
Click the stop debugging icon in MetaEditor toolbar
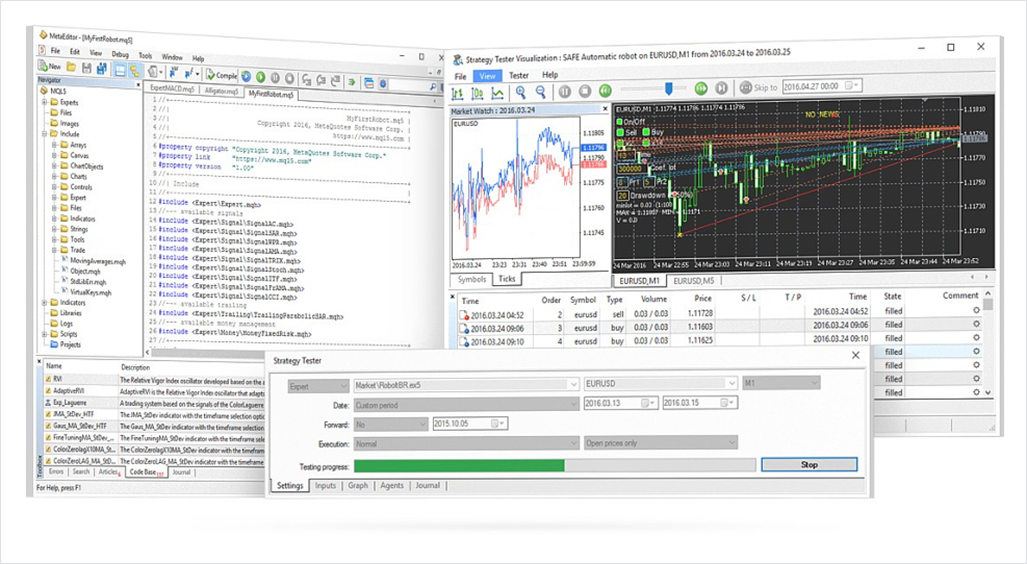tap(289, 79)
